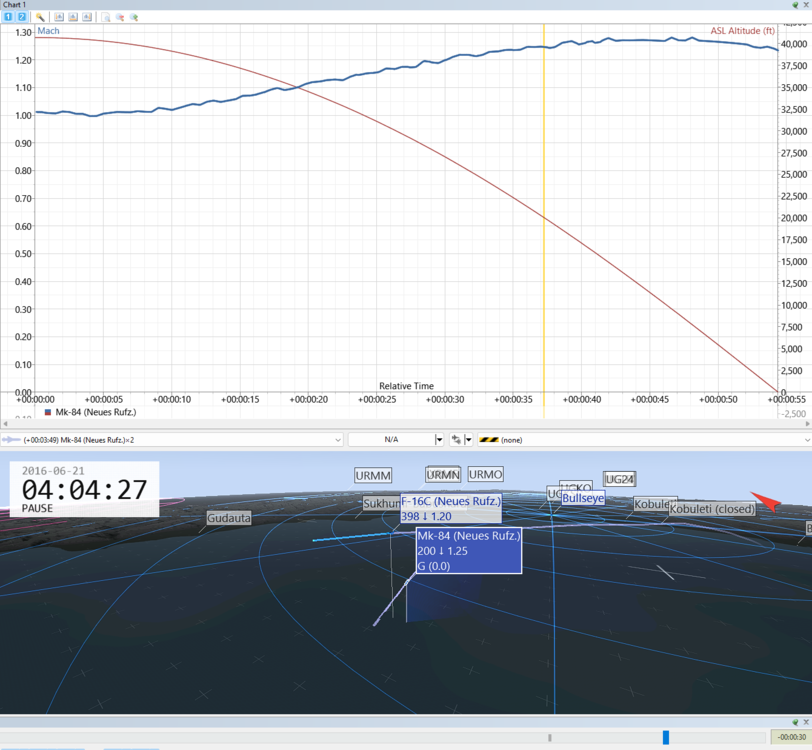Click the pin icon on Chart 1 panel
This screenshot has height=750, width=812.
tap(795, 5)
